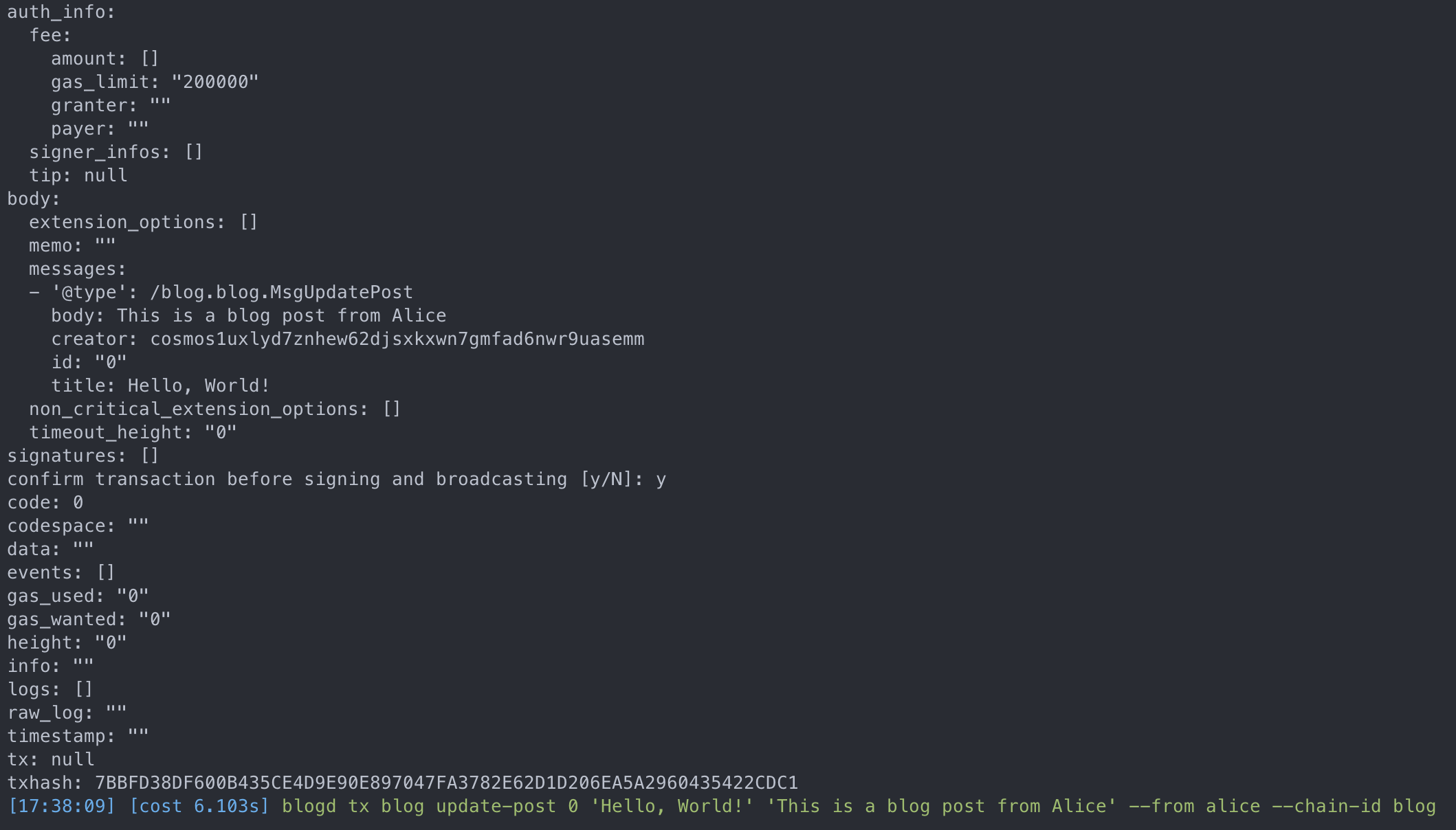Click the 'code: 0' response line
Screen dimensions: 1456x830
pyautogui.click(x=45, y=502)
